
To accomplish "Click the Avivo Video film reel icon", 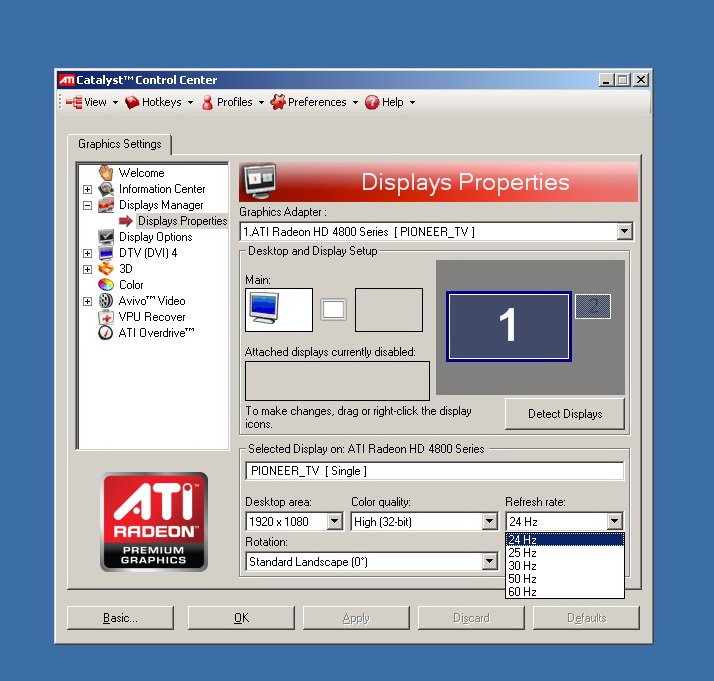I will [106, 300].
